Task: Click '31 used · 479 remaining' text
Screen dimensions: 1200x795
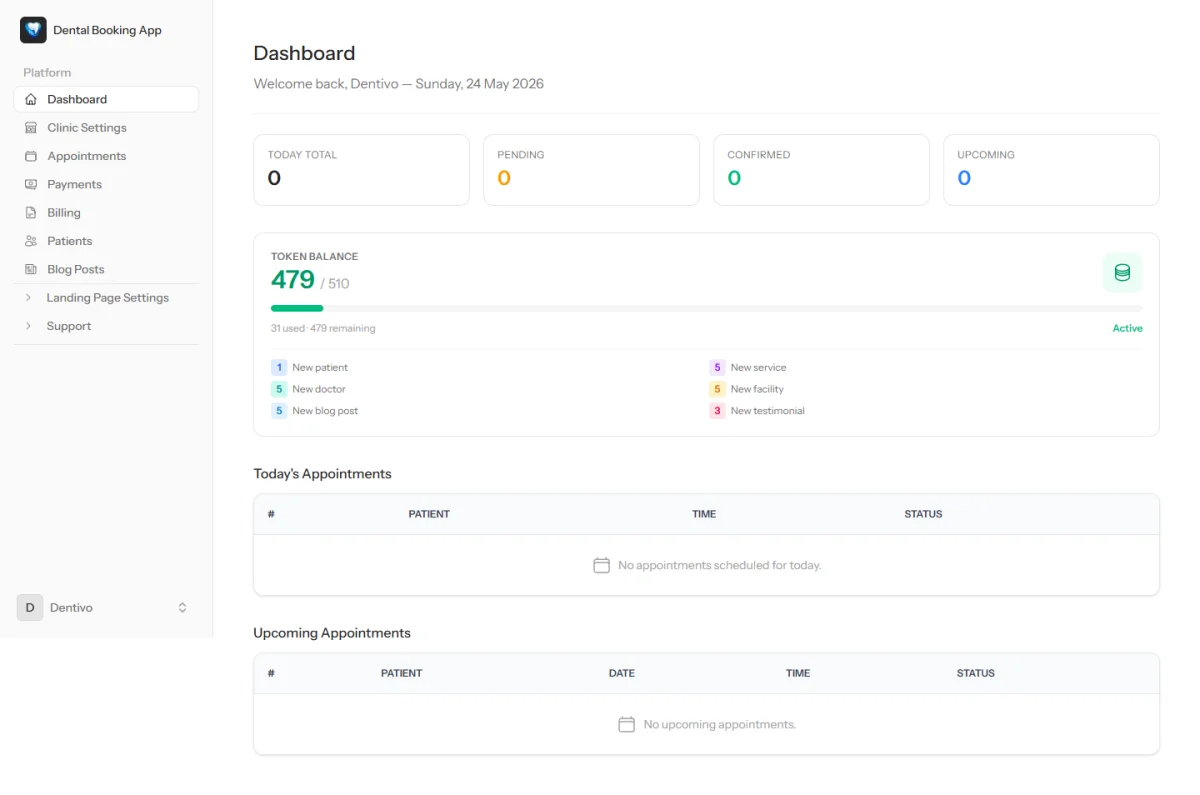Action: click(x=323, y=328)
